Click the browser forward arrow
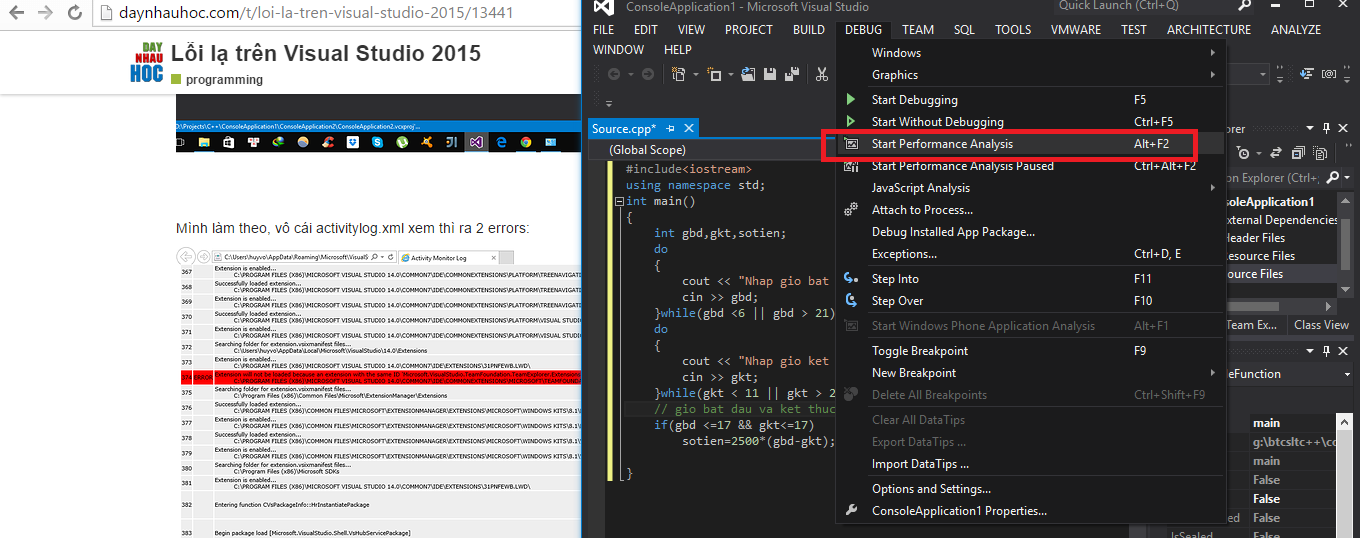Screen dimensions: 1360x538 point(46,14)
